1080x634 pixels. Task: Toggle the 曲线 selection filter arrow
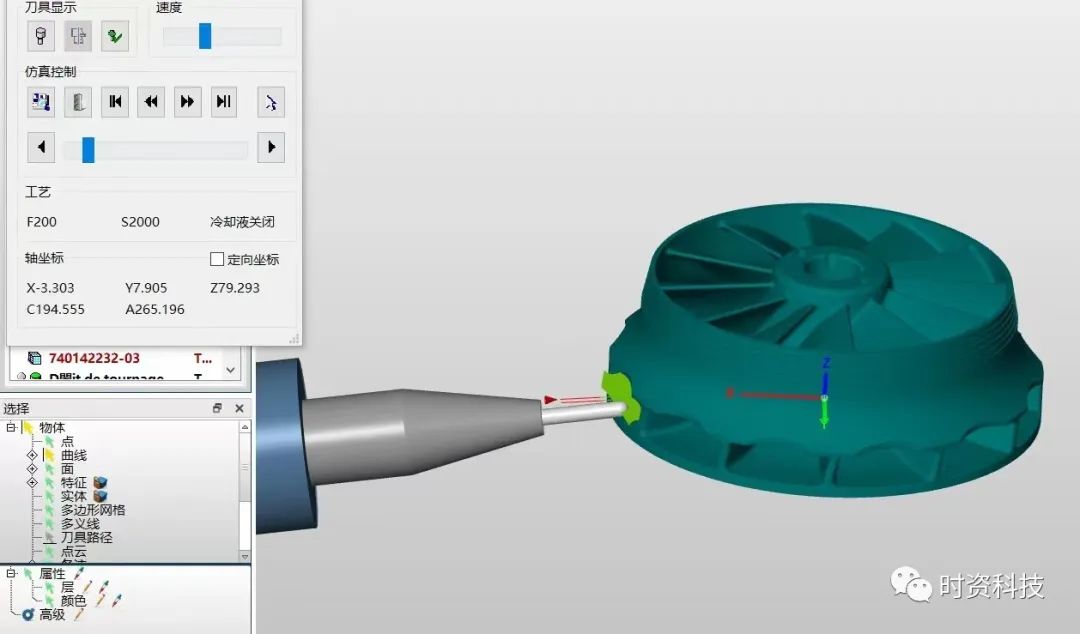[x=50, y=455]
